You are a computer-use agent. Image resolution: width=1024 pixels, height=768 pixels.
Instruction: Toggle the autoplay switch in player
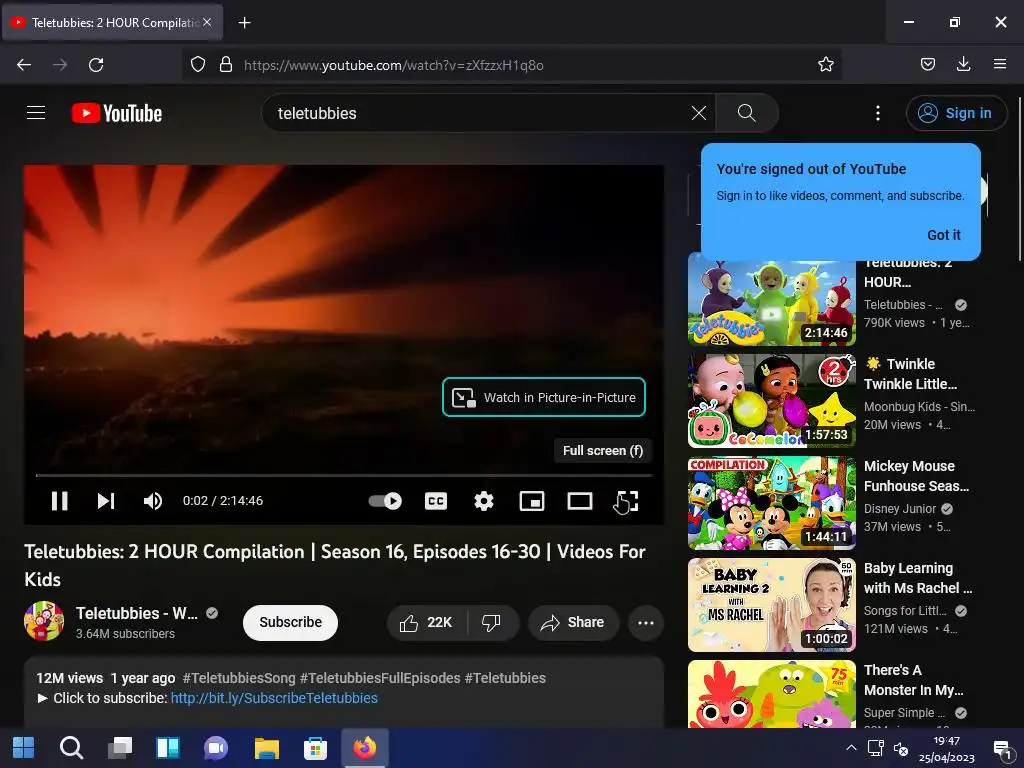385,501
